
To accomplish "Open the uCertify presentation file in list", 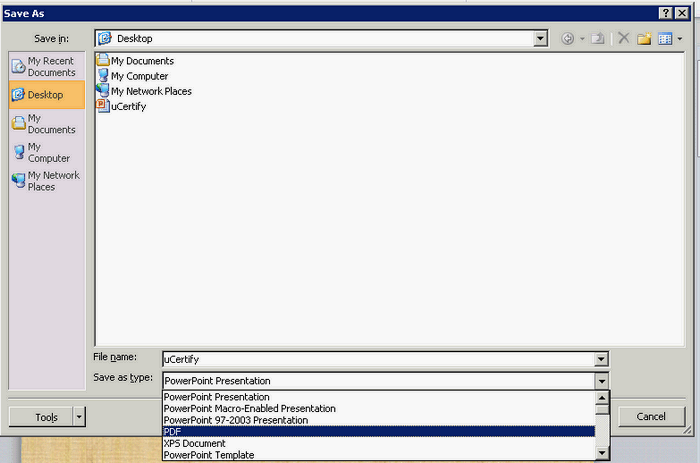I will coord(128,106).
